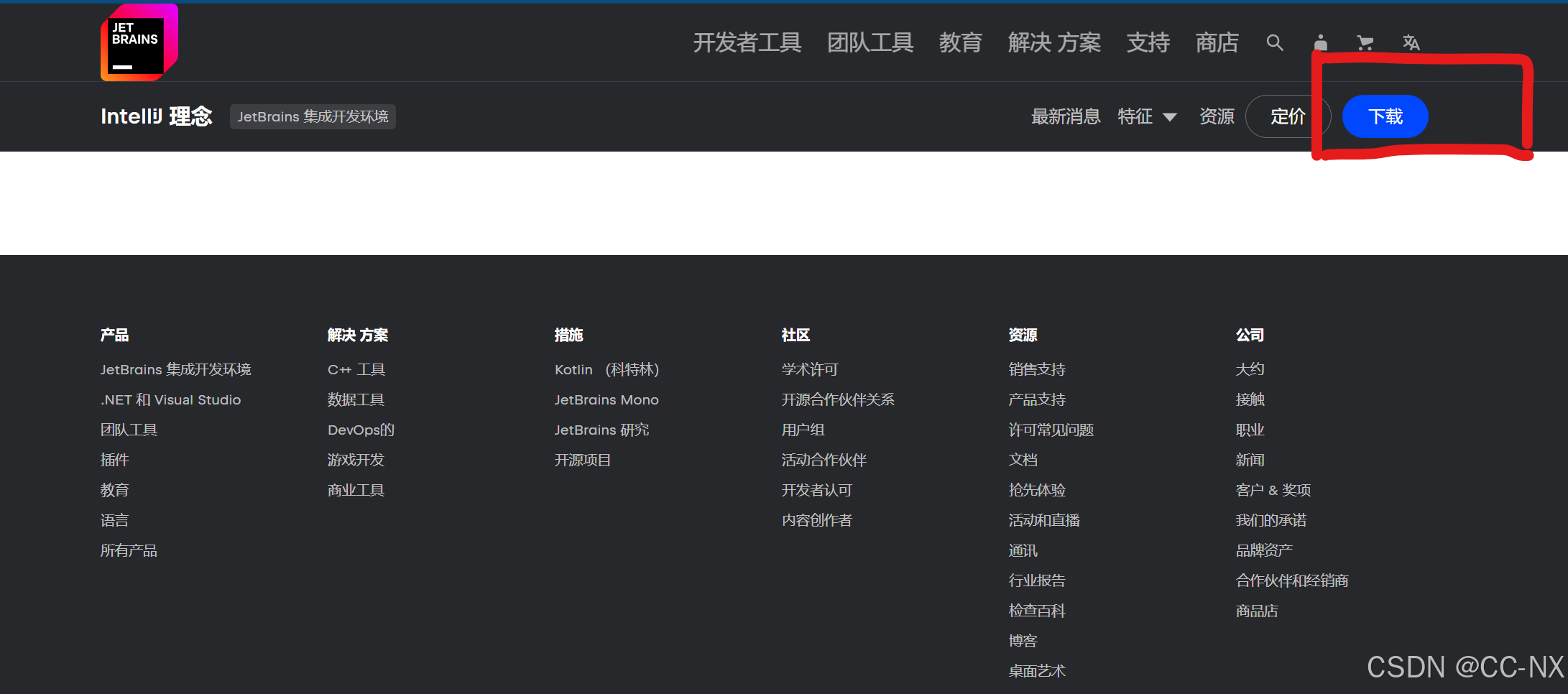Open footer 桌面艺术 link
This screenshot has height=694, width=1568.
click(x=1037, y=671)
